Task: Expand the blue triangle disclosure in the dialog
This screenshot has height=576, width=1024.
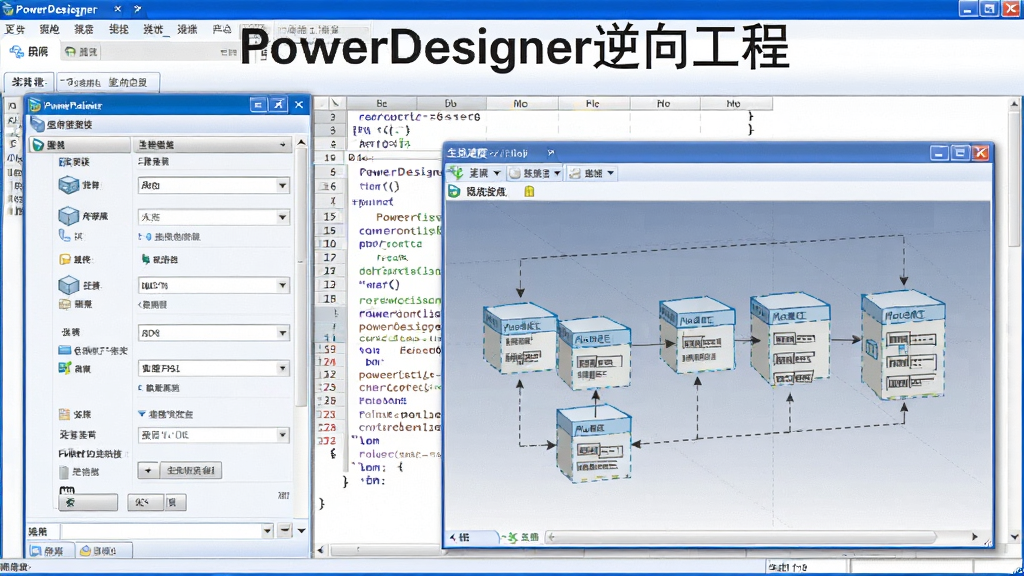Action: pyautogui.click(x=142, y=414)
